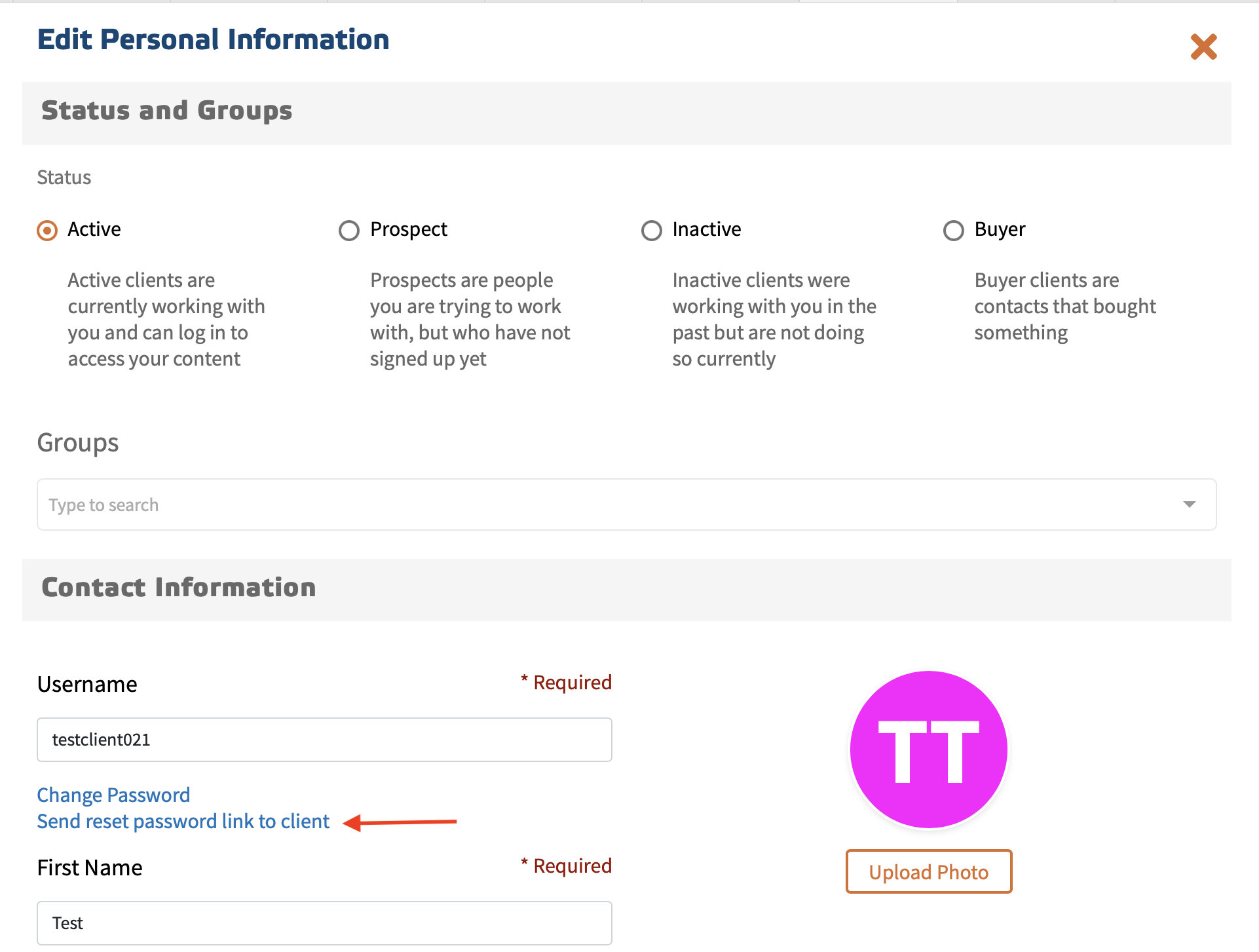Expand the Groups dropdown arrow
Screen dimensions: 1259x952
pyautogui.click(x=1189, y=505)
